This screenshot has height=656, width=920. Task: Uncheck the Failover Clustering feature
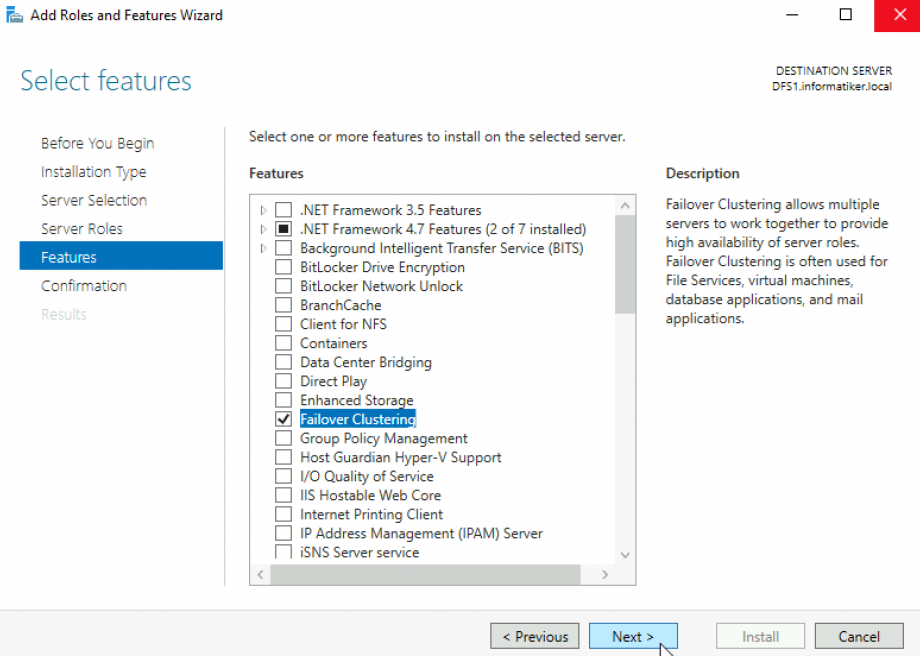click(283, 419)
